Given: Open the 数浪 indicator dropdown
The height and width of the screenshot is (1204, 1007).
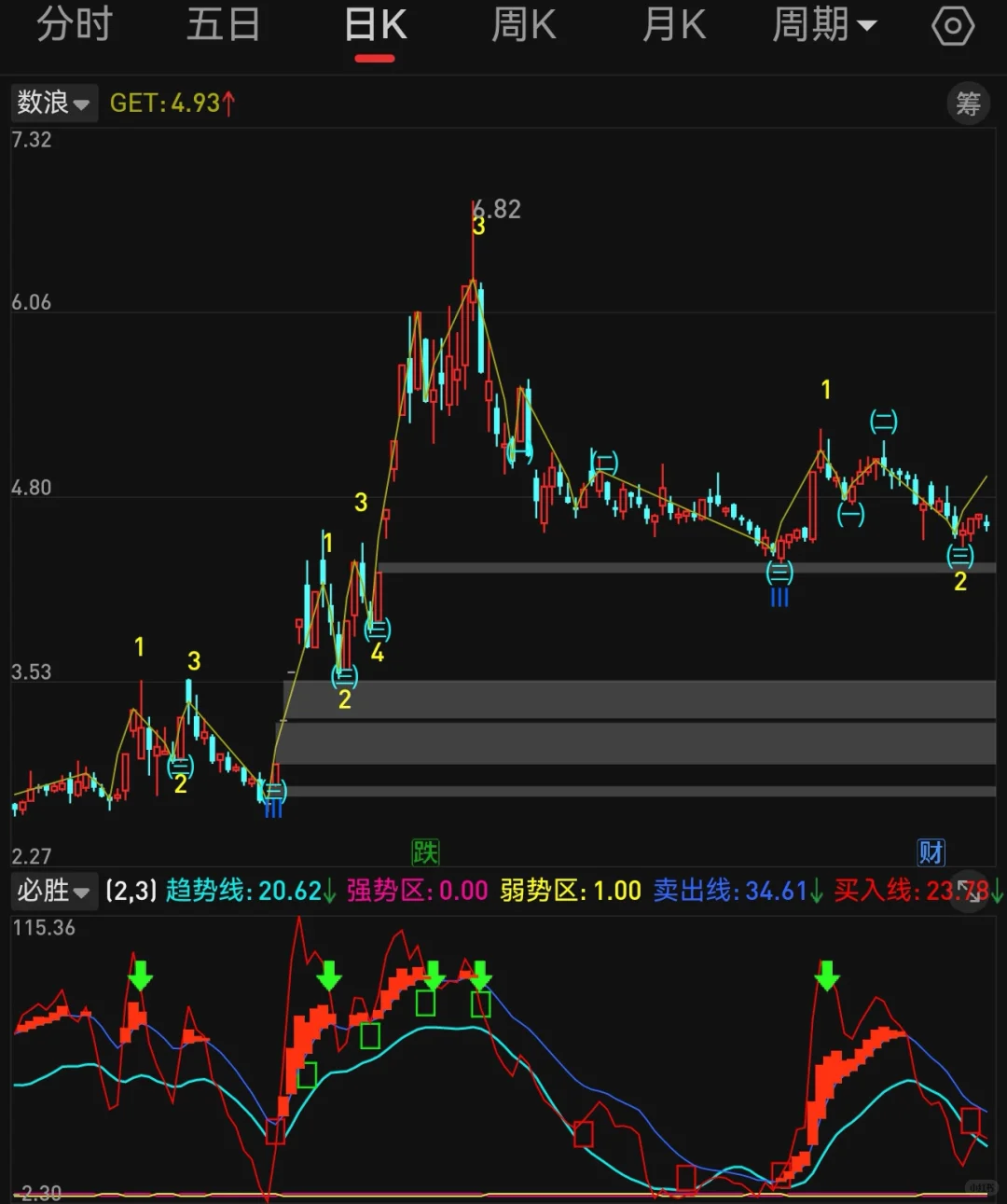Looking at the screenshot, I should coord(54,103).
